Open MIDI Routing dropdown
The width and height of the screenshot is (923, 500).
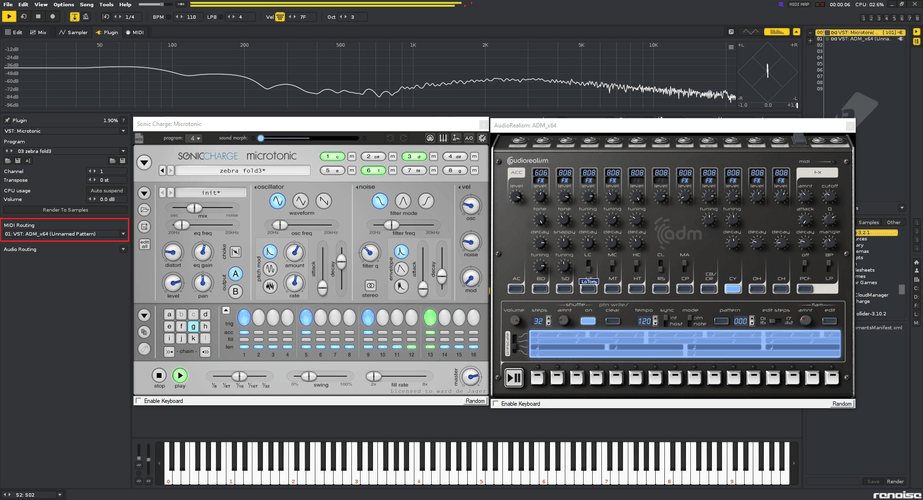pyautogui.click(x=65, y=234)
